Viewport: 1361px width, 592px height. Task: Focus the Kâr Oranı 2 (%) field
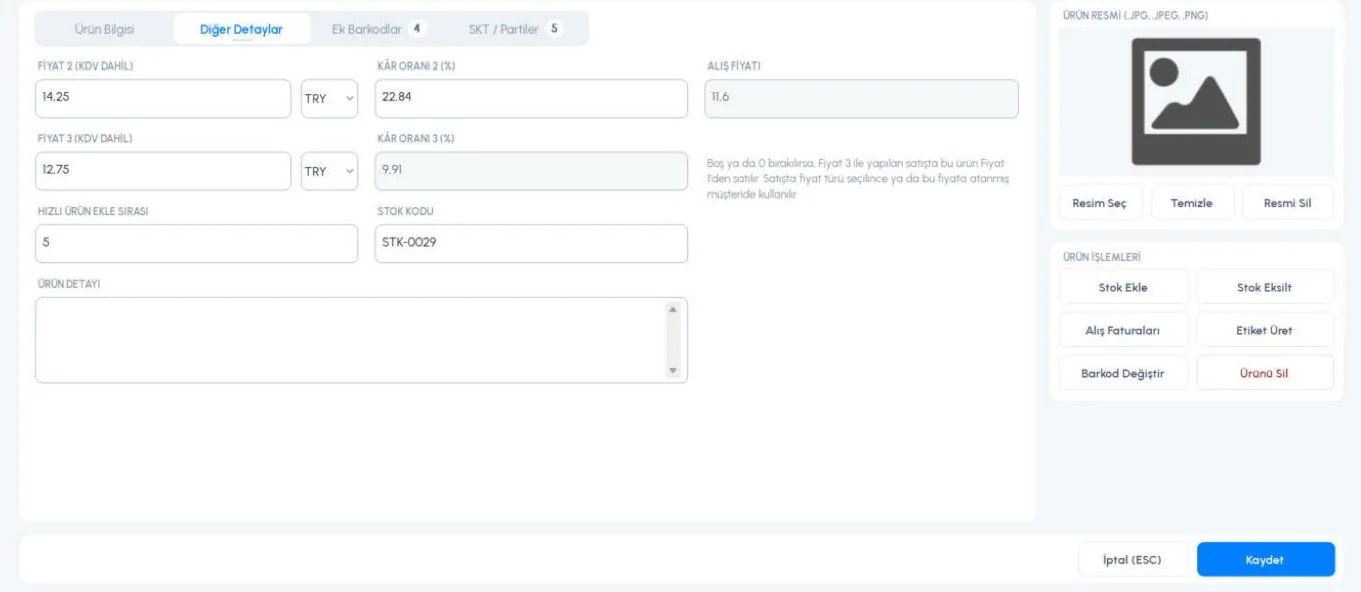click(531, 99)
